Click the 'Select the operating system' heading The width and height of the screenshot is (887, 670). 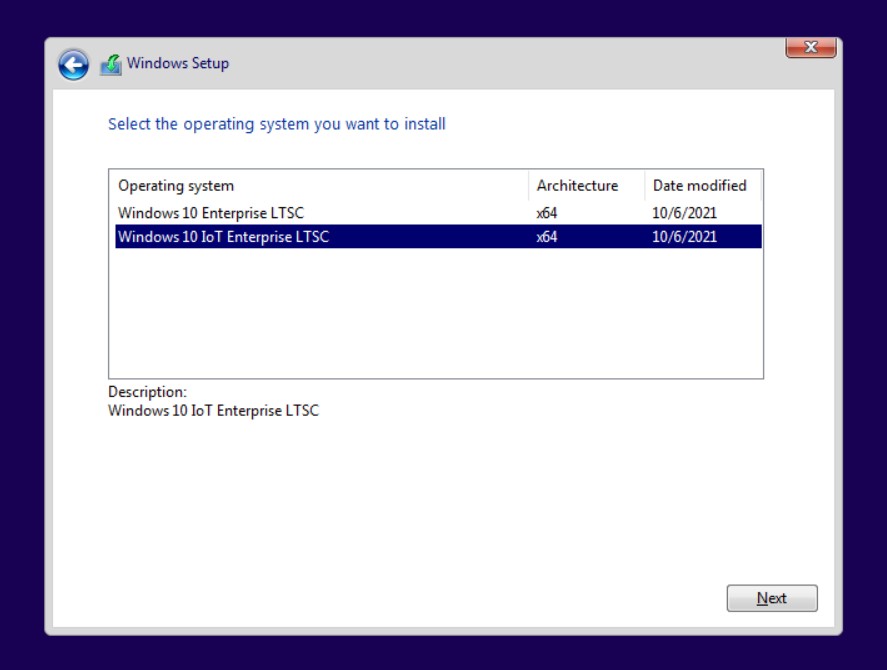click(x=277, y=124)
